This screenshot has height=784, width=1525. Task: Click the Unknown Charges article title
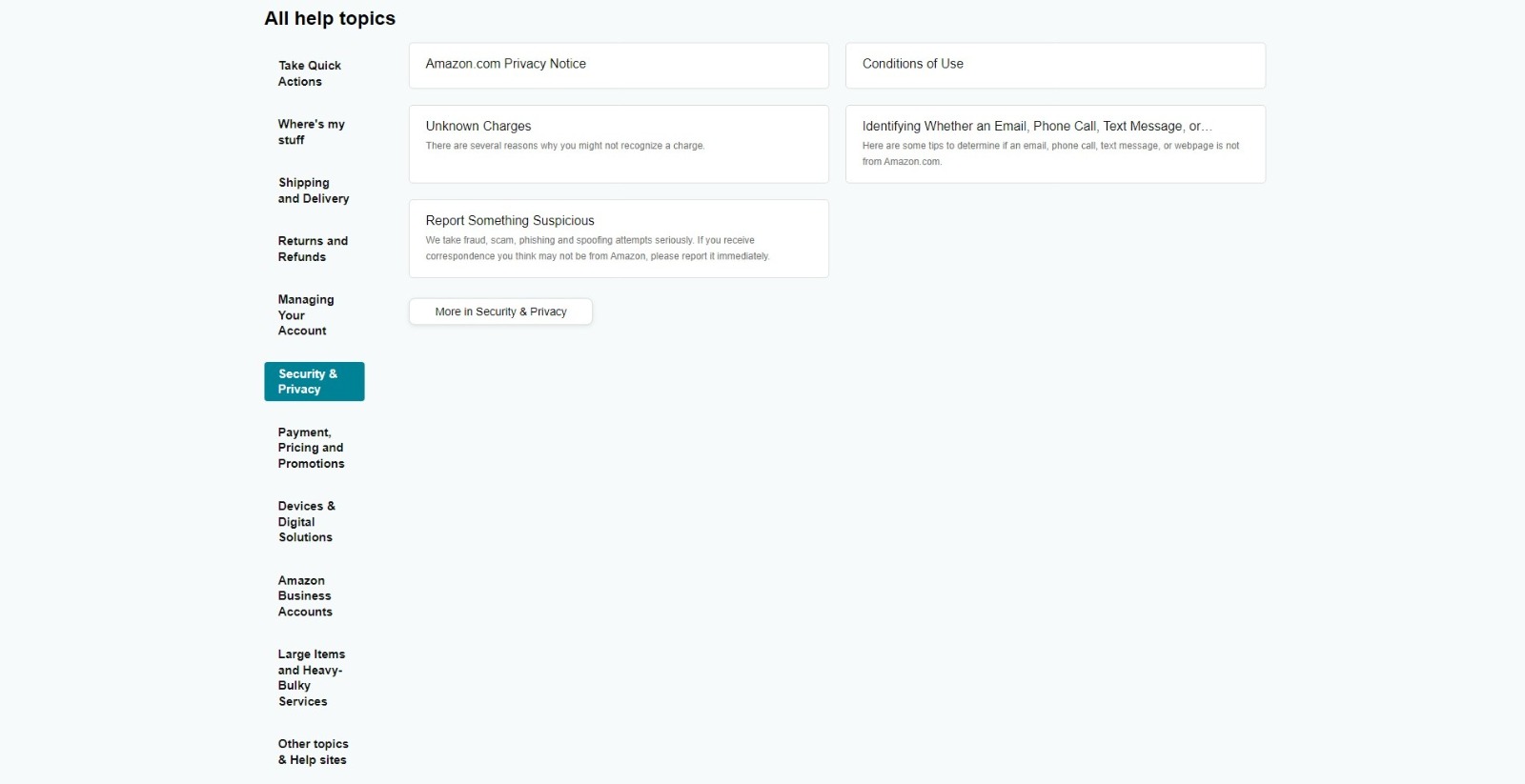click(478, 126)
